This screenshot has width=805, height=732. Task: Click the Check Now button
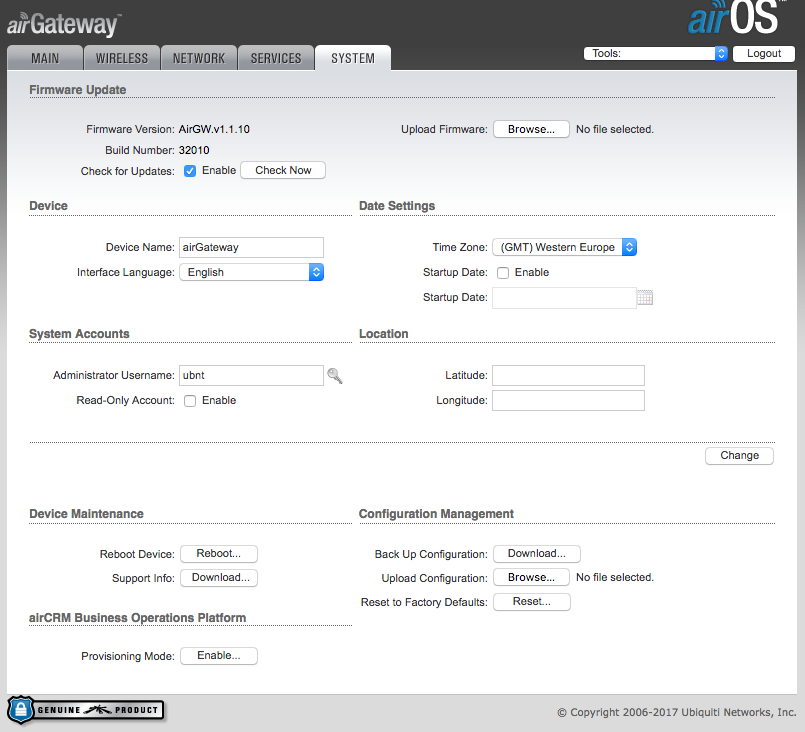(283, 170)
